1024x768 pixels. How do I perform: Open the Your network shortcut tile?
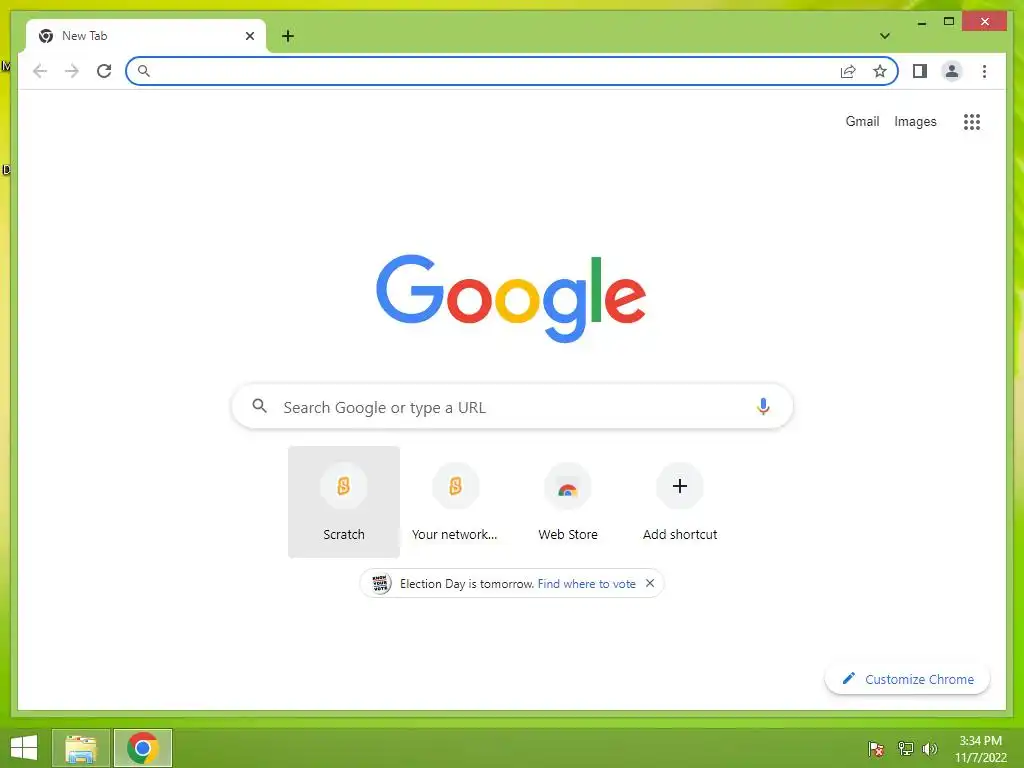[455, 502]
